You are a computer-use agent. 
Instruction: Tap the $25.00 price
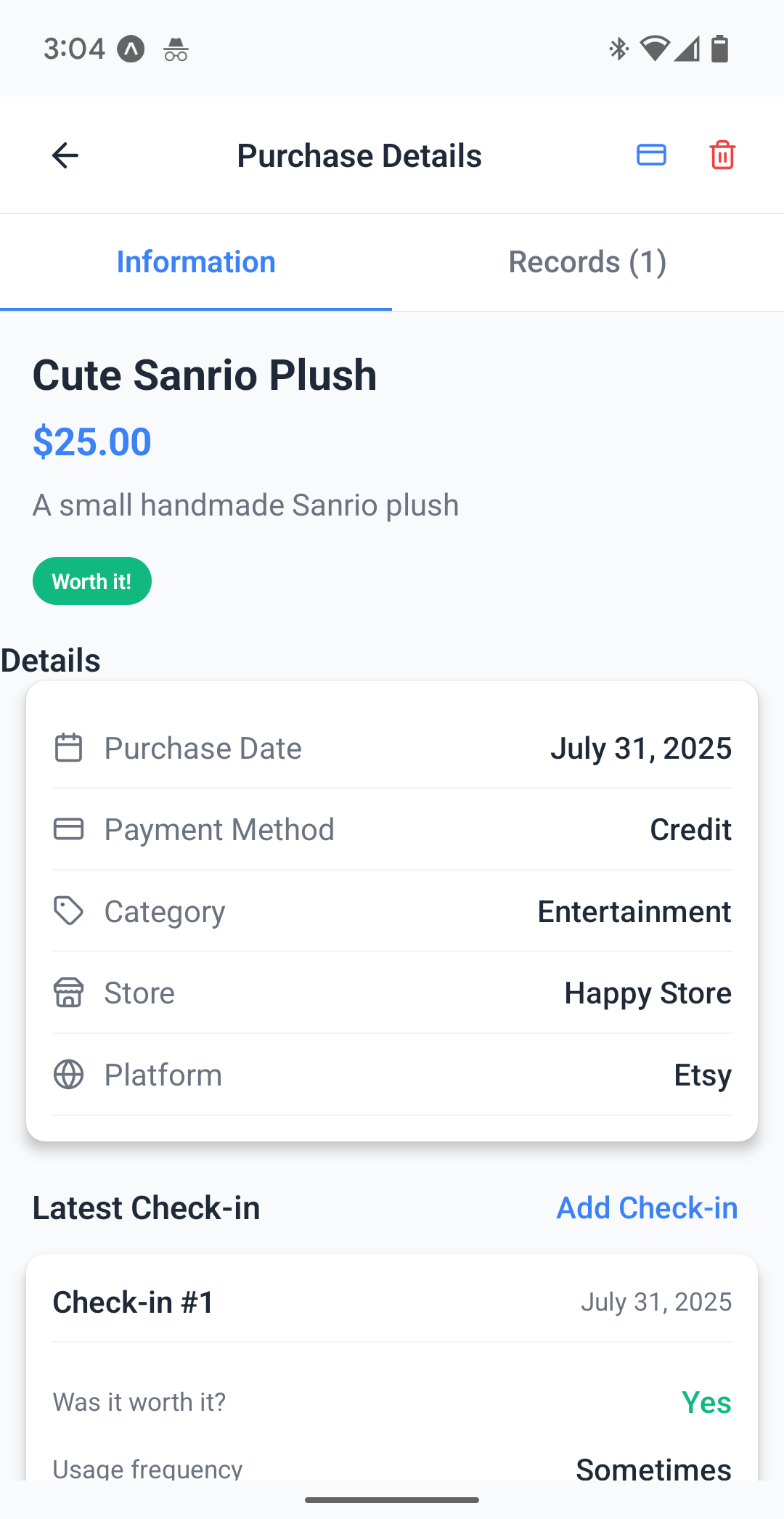(92, 441)
